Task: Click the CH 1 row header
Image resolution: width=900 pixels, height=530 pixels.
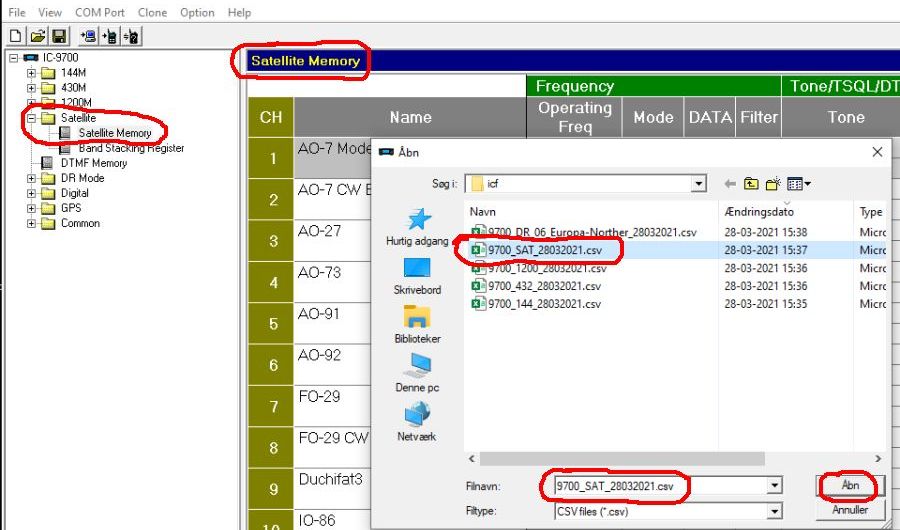Action: pyautogui.click(x=271, y=158)
